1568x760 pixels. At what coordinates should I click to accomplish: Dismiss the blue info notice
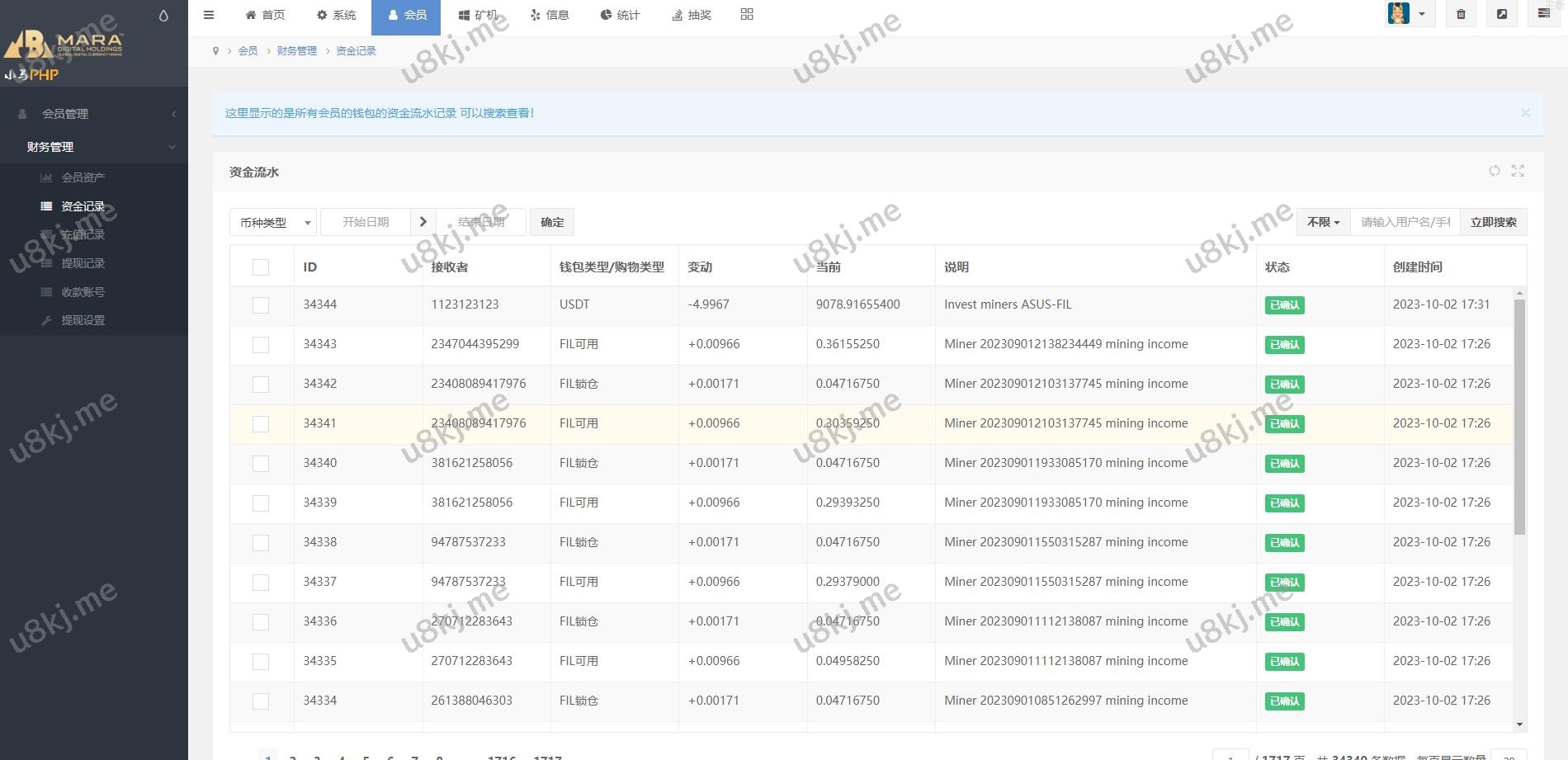pyautogui.click(x=1525, y=112)
